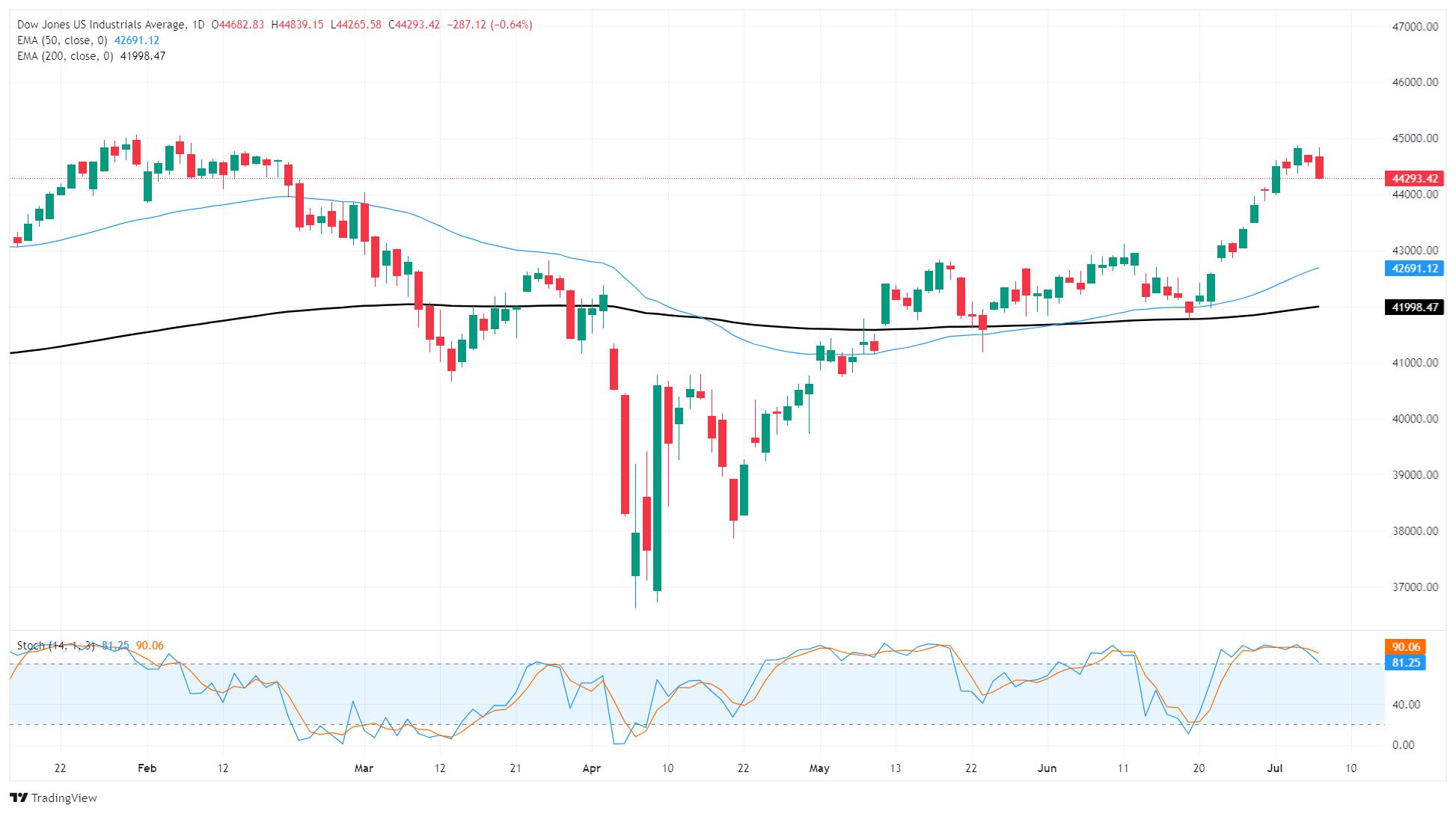Screen dimensions: 1456x814
Task: Click the −287.12 (−0.64%) change value
Action: click(x=489, y=25)
